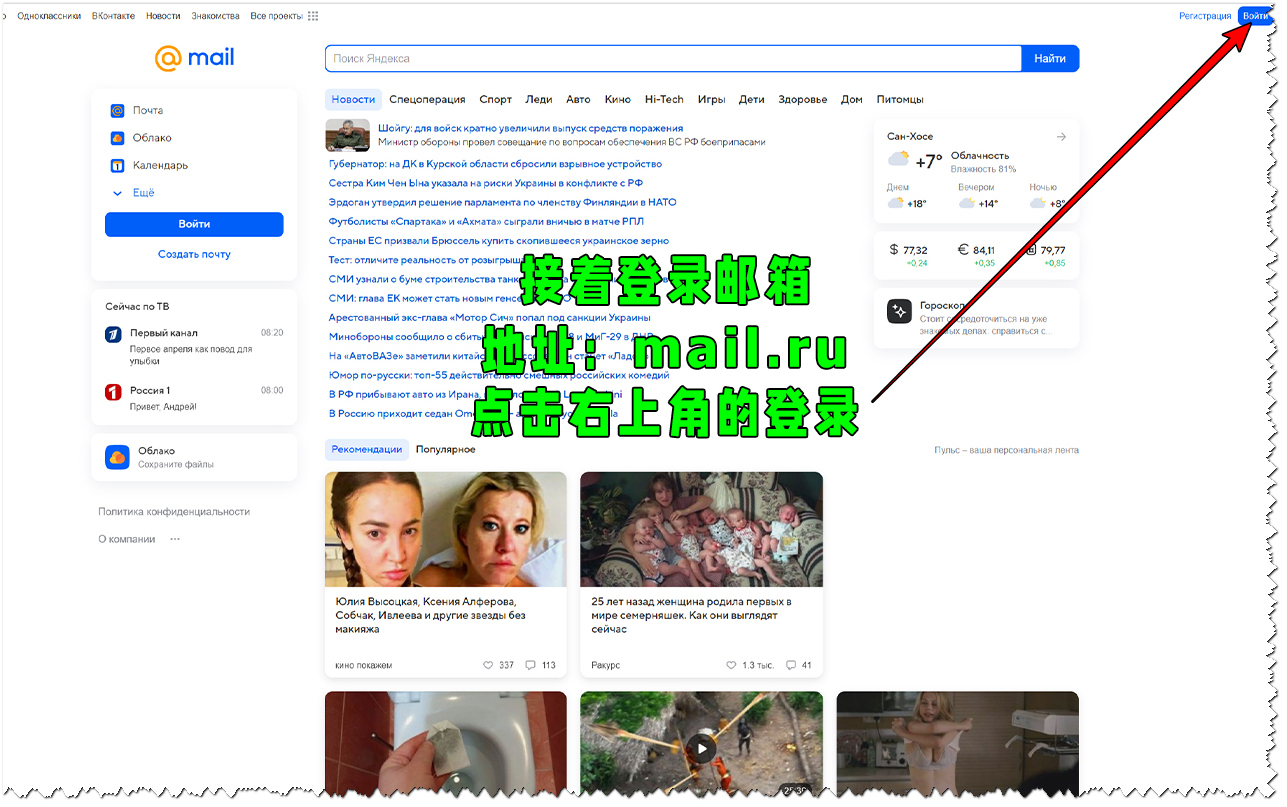Open Спартак и Ахмат headline
The height and width of the screenshot is (807, 1287).
pyautogui.click(x=486, y=221)
